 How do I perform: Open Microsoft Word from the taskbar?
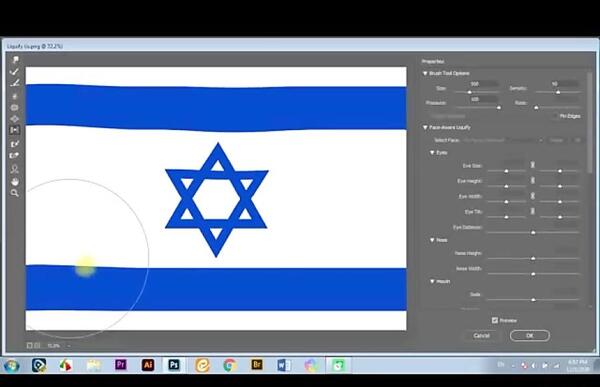point(284,365)
